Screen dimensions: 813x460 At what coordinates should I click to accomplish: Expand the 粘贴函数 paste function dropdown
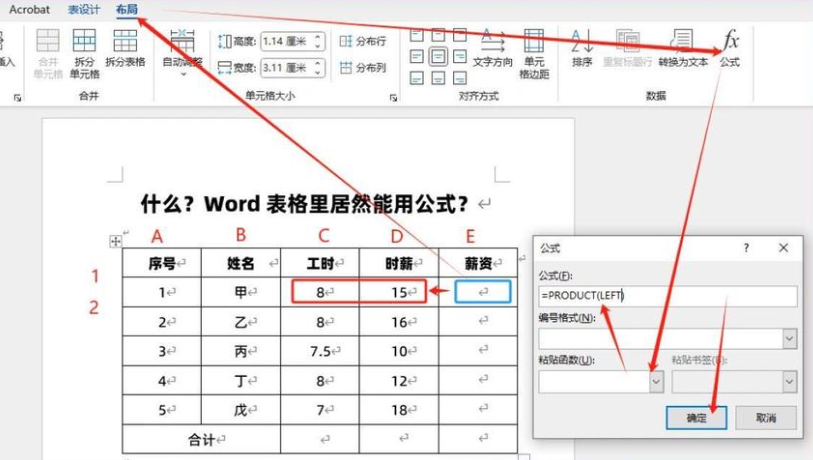[x=656, y=381]
